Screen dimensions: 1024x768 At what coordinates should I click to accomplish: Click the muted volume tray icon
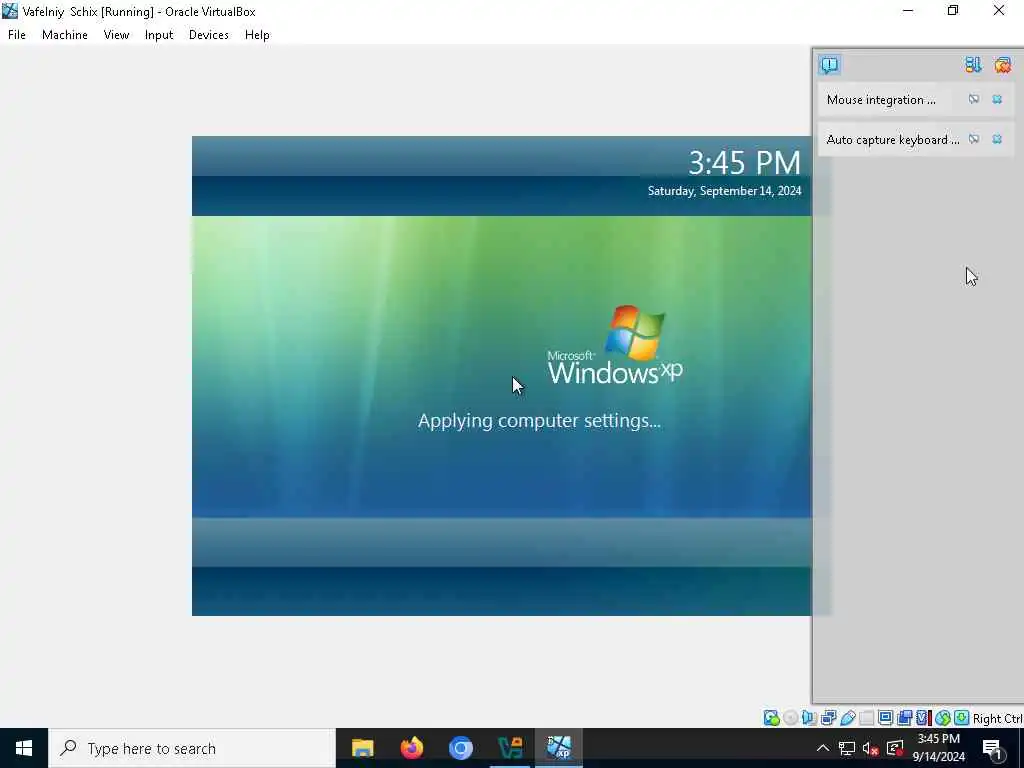click(x=871, y=748)
